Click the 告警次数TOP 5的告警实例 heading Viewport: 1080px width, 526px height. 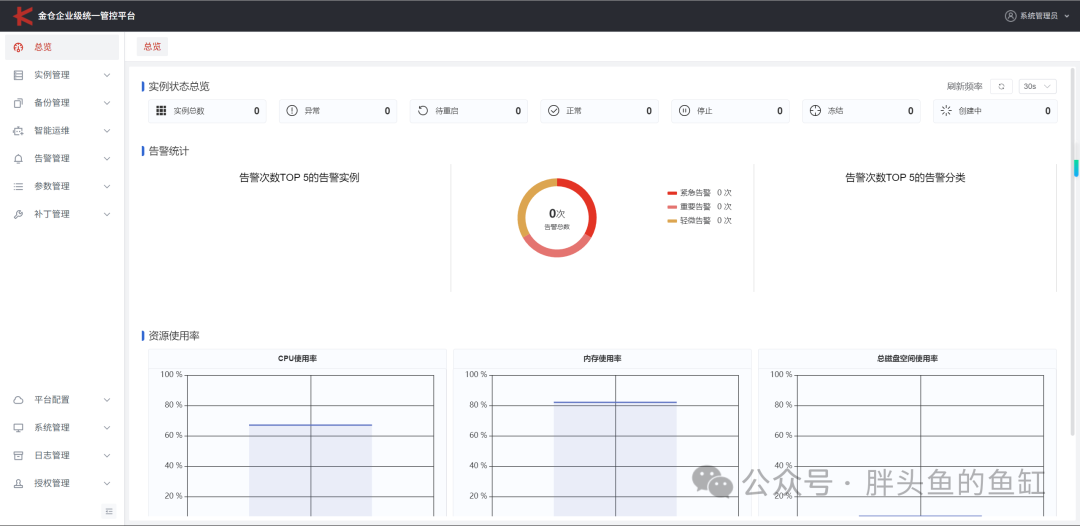coord(299,178)
